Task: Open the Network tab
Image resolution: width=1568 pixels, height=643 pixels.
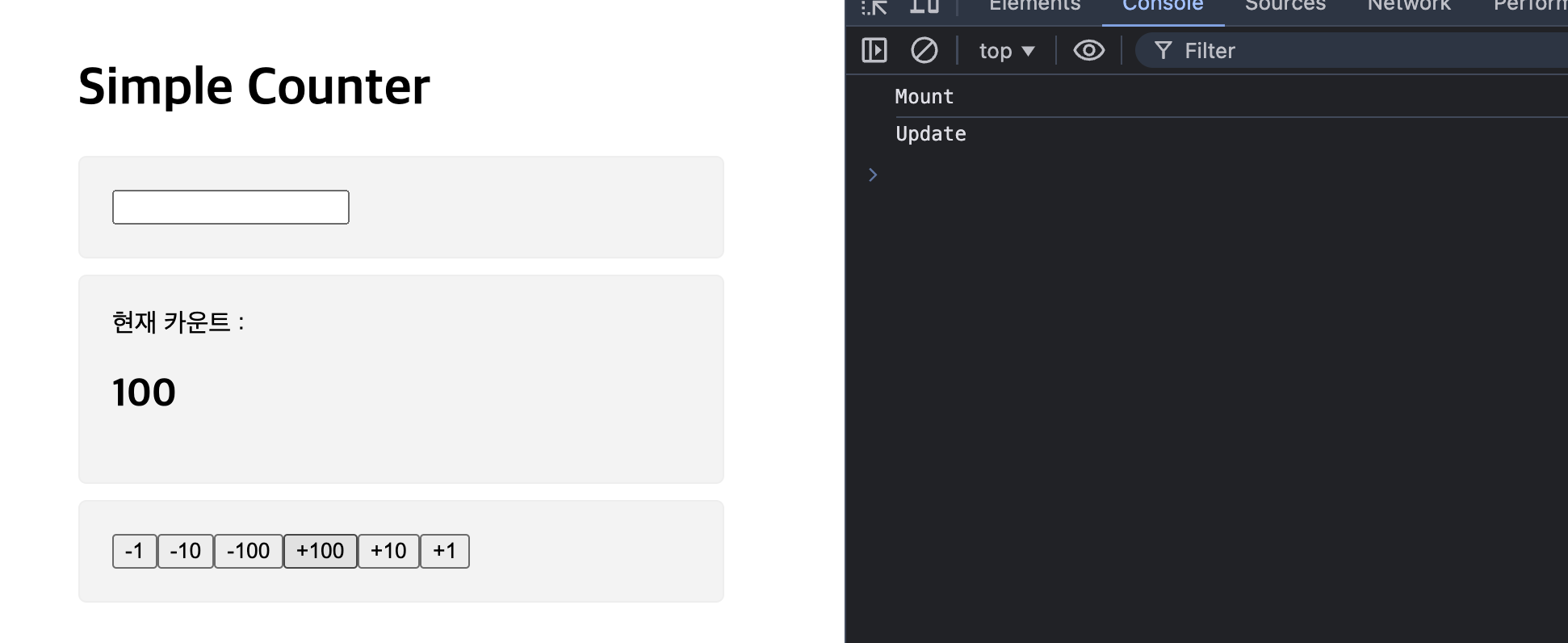Action: (1409, 6)
